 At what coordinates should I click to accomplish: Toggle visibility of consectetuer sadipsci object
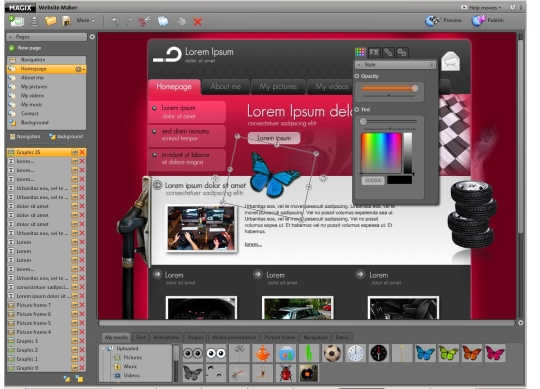[x=74, y=287]
